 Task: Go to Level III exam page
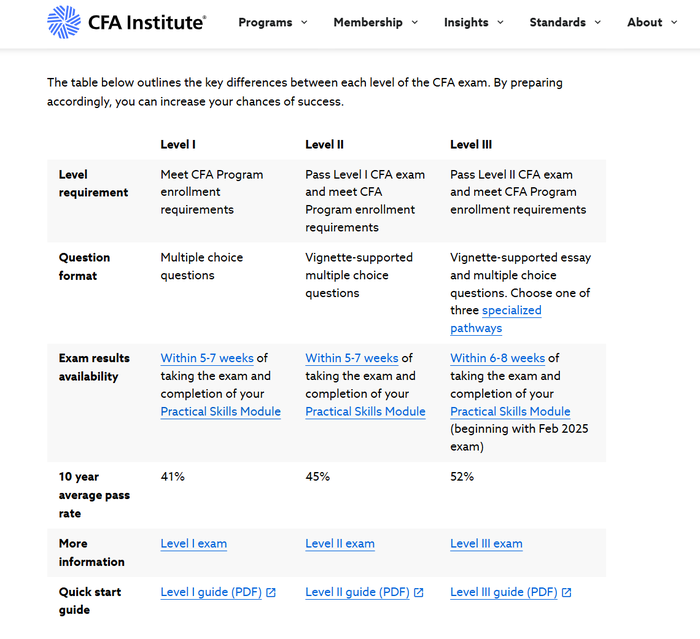tap(486, 544)
